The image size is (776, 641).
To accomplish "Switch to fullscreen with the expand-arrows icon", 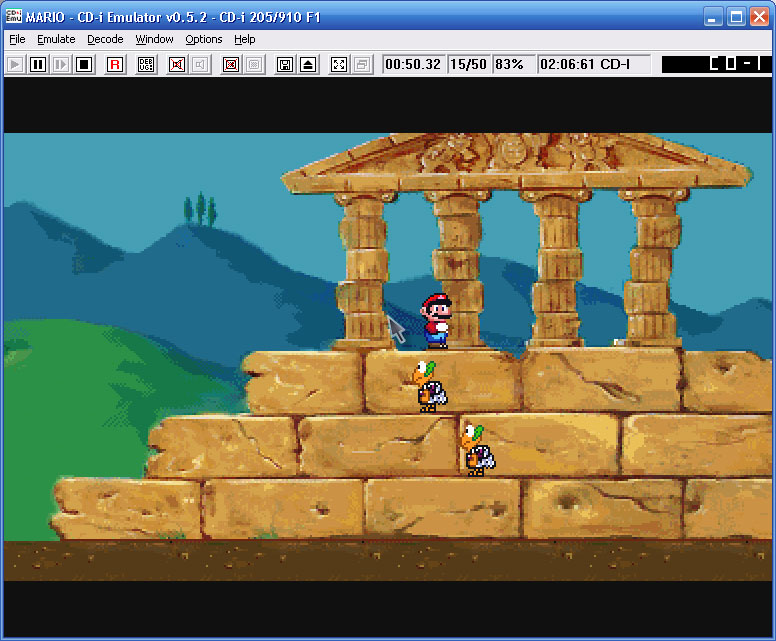I will (x=339, y=64).
